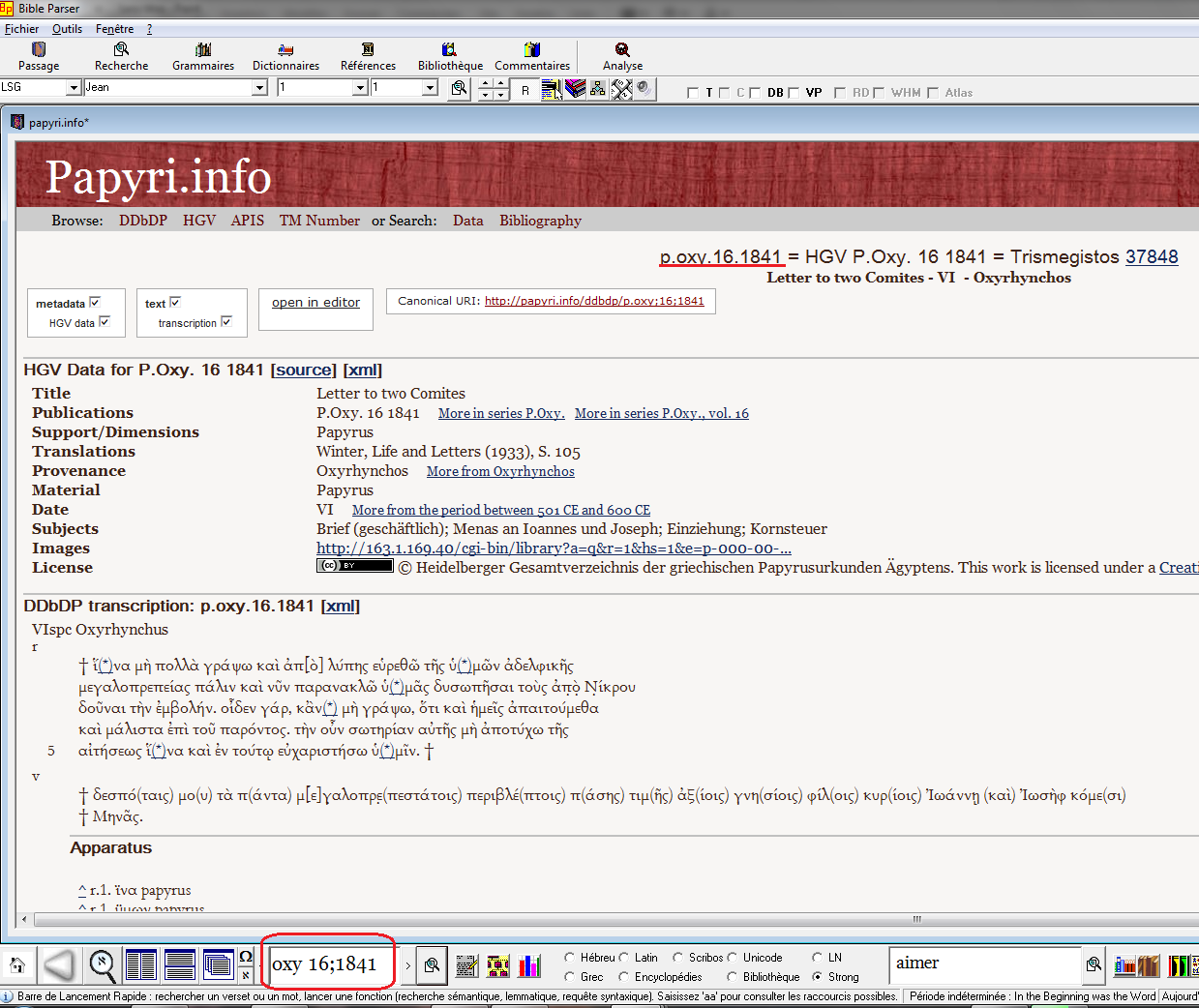1199x1008 pixels.
Task: Click the yellow and red grid icon in the bottom bar
Action: click(x=498, y=964)
